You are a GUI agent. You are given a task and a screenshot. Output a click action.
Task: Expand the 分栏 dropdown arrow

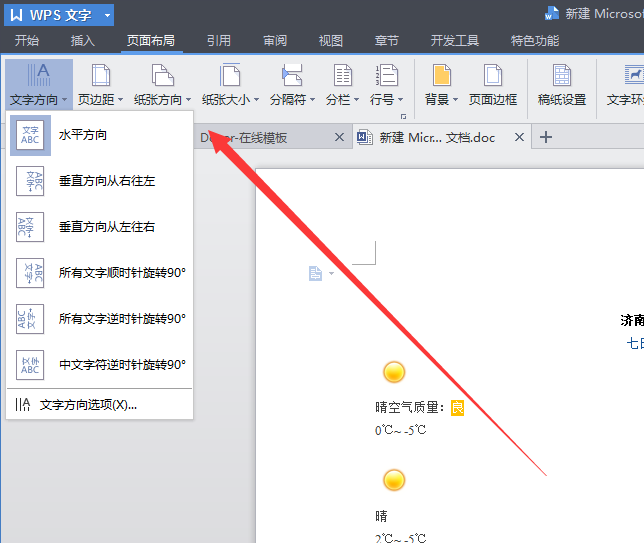pyautogui.click(x=356, y=99)
